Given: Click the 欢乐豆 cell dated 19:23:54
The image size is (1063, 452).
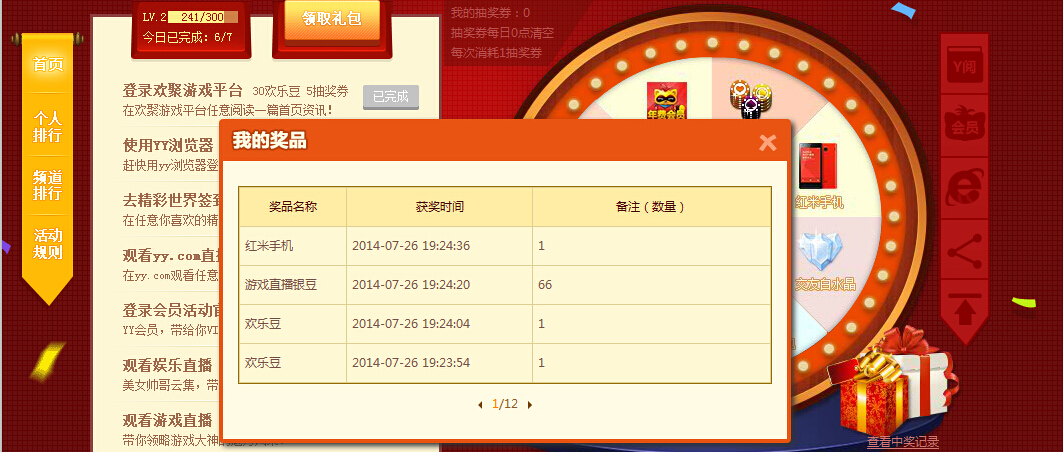Looking at the screenshot, I should tap(293, 363).
